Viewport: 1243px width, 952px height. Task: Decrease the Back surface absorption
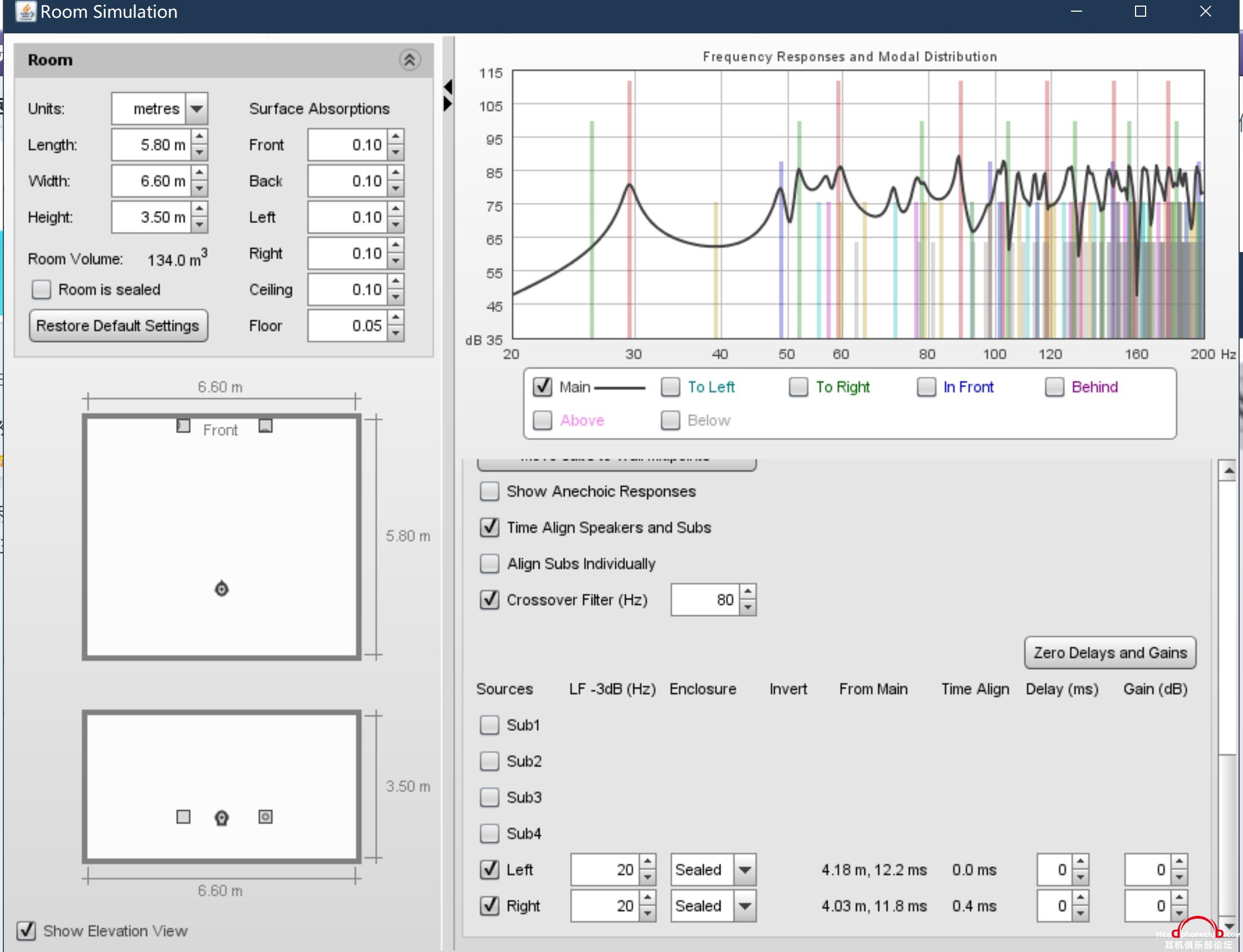tap(396, 189)
